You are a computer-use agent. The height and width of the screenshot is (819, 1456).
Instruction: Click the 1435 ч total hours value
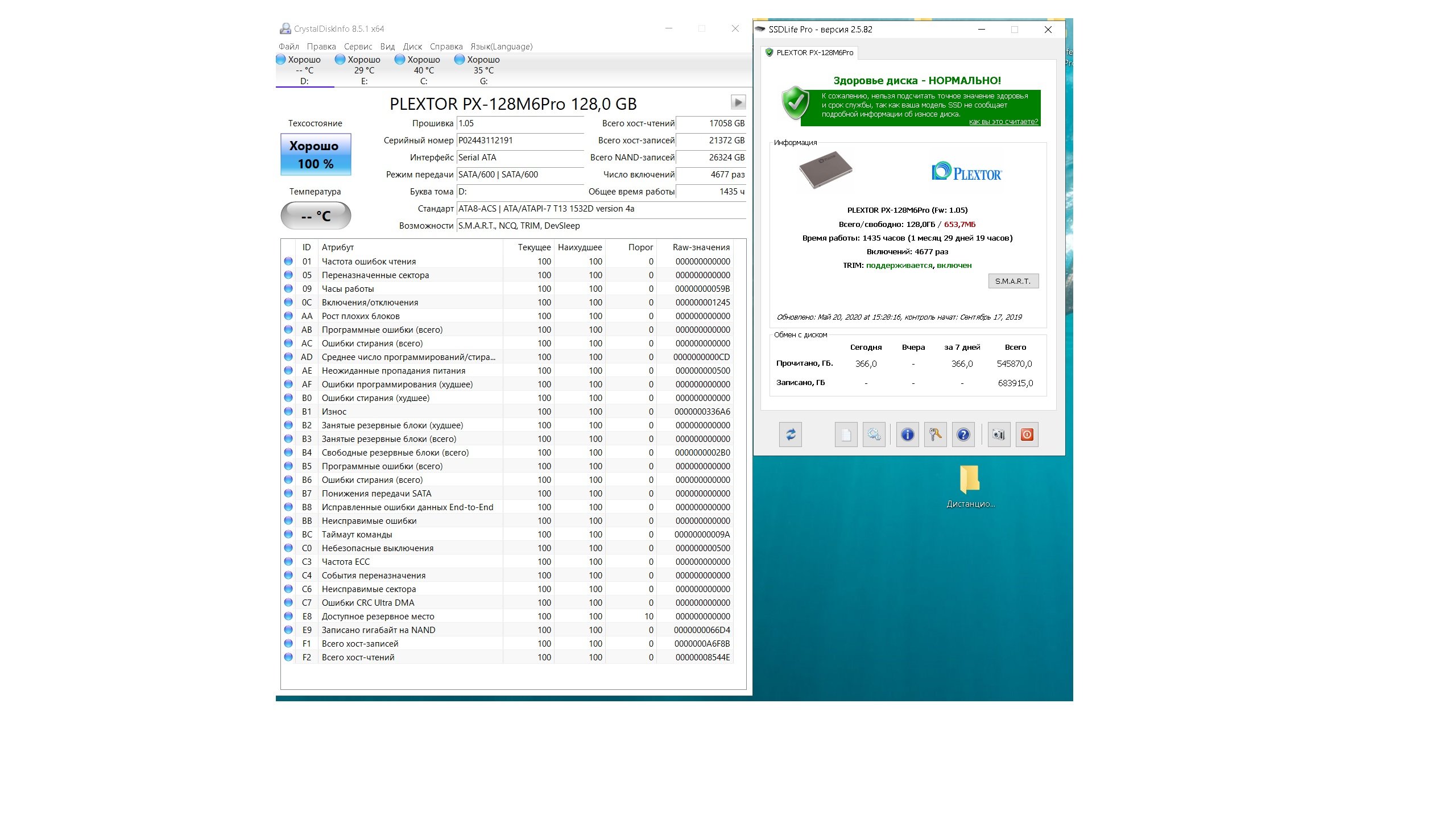(711, 192)
